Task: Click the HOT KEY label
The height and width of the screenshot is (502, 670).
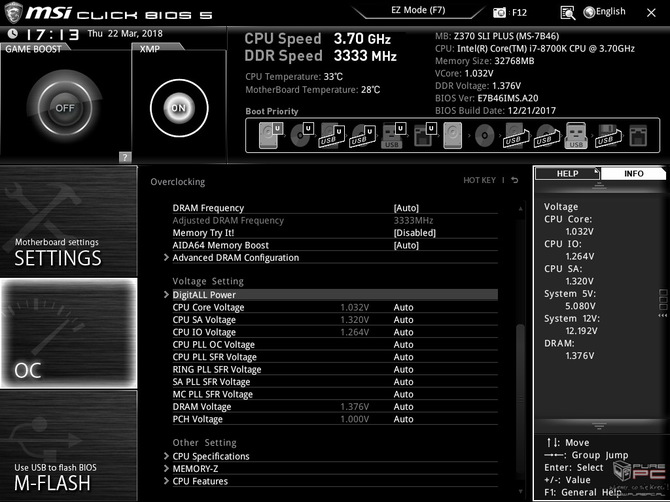Action: tap(479, 180)
